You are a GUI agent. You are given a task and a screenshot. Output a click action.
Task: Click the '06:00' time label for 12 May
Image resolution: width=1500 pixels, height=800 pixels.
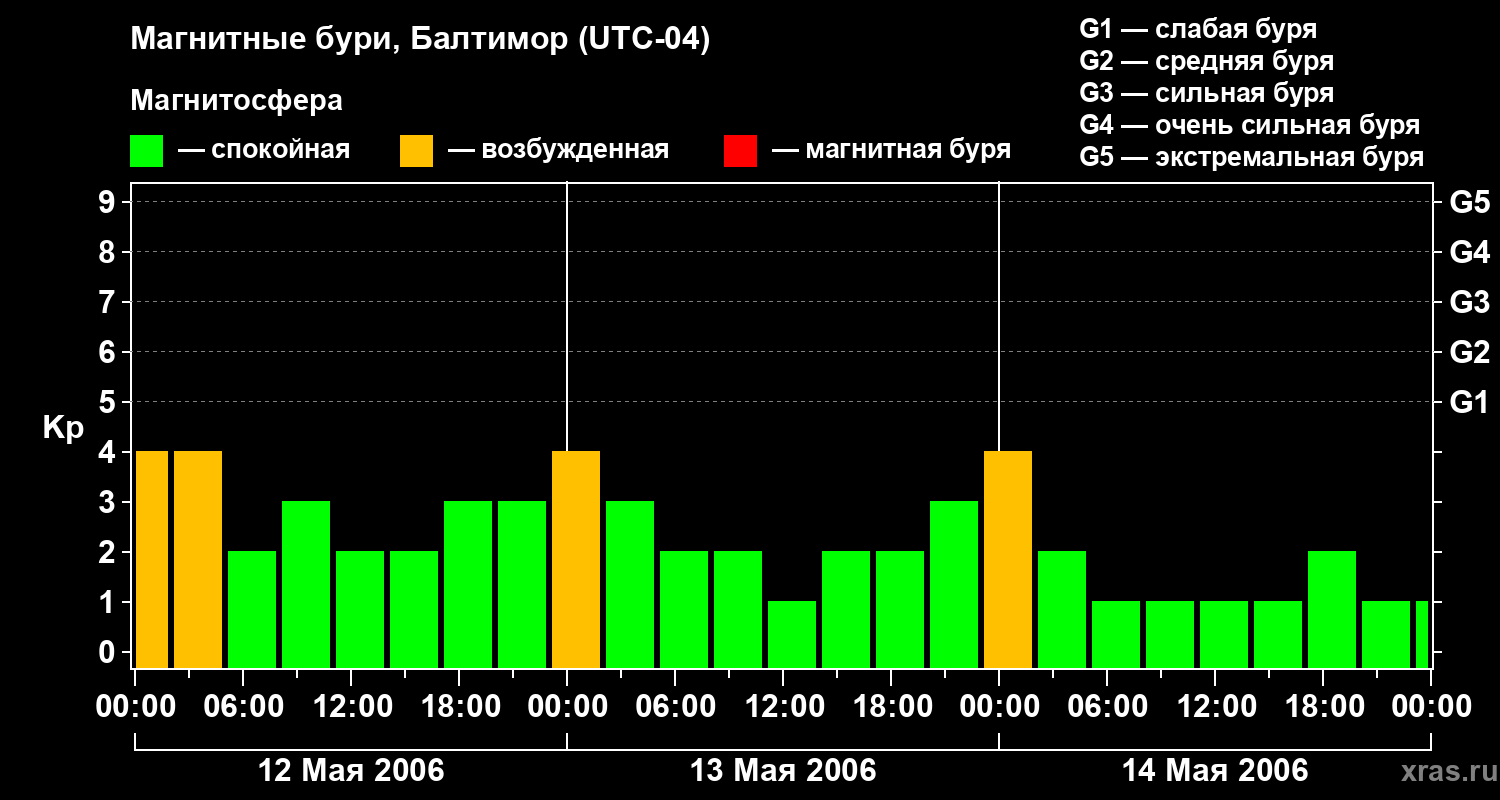[243, 707]
